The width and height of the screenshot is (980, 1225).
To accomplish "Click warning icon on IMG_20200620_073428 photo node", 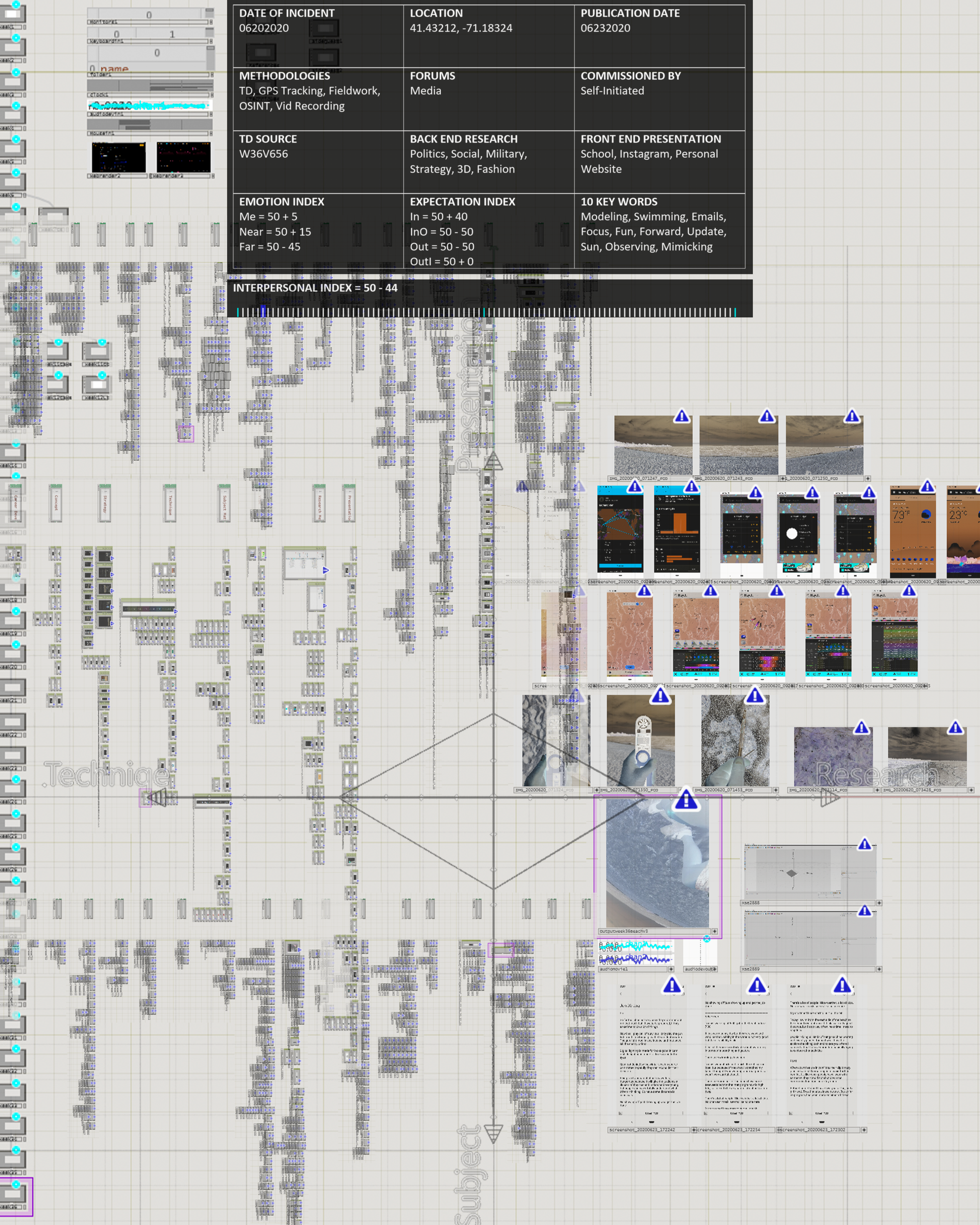I will [955, 727].
